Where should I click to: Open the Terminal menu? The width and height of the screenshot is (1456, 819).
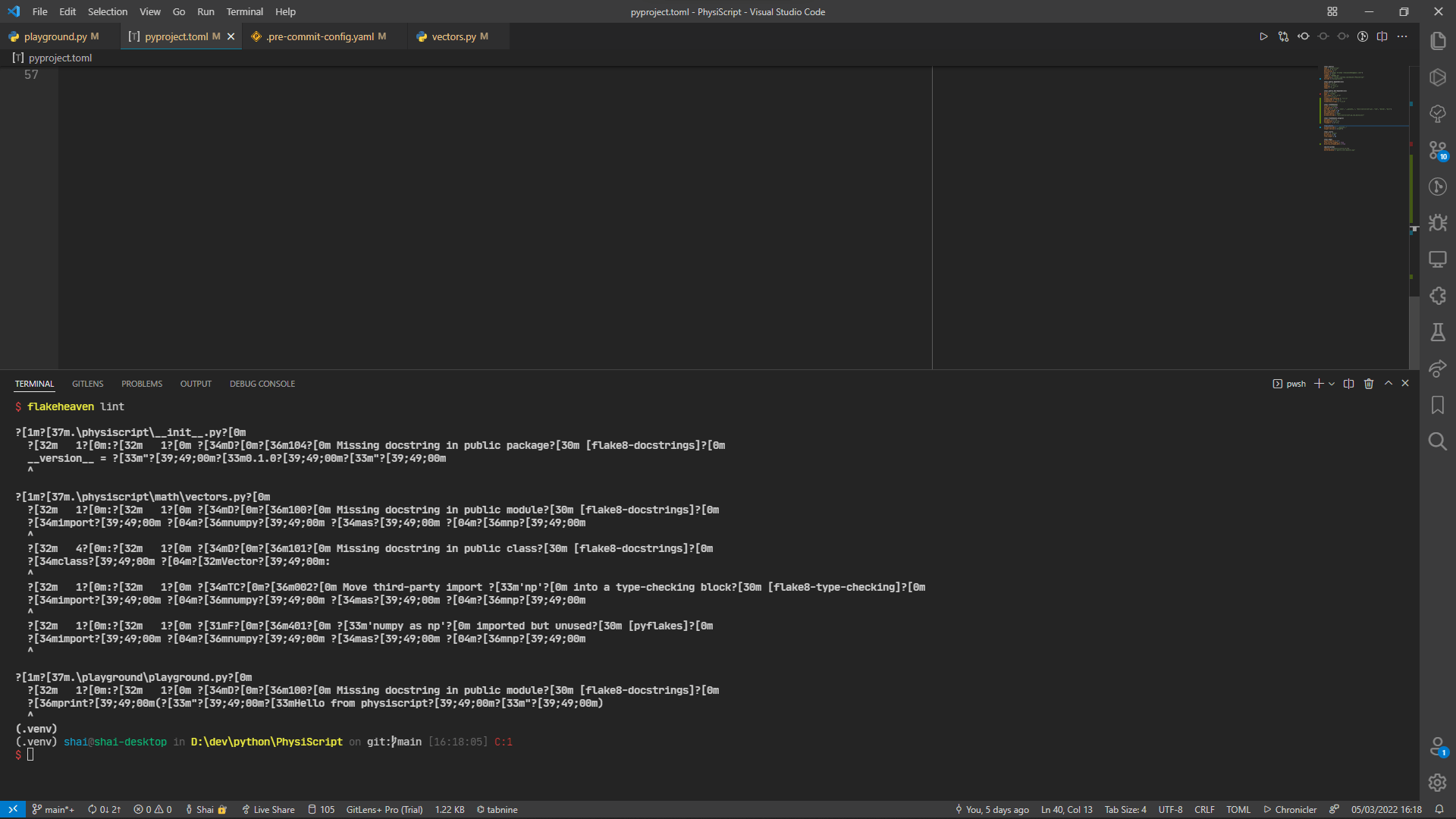click(x=244, y=11)
